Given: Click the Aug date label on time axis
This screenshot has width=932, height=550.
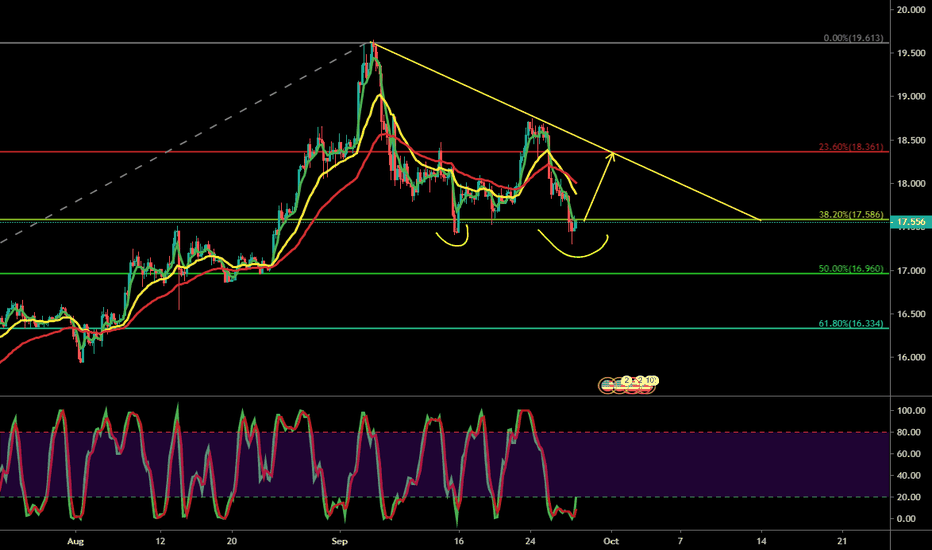Looking at the screenshot, I should [x=75, y=541].
